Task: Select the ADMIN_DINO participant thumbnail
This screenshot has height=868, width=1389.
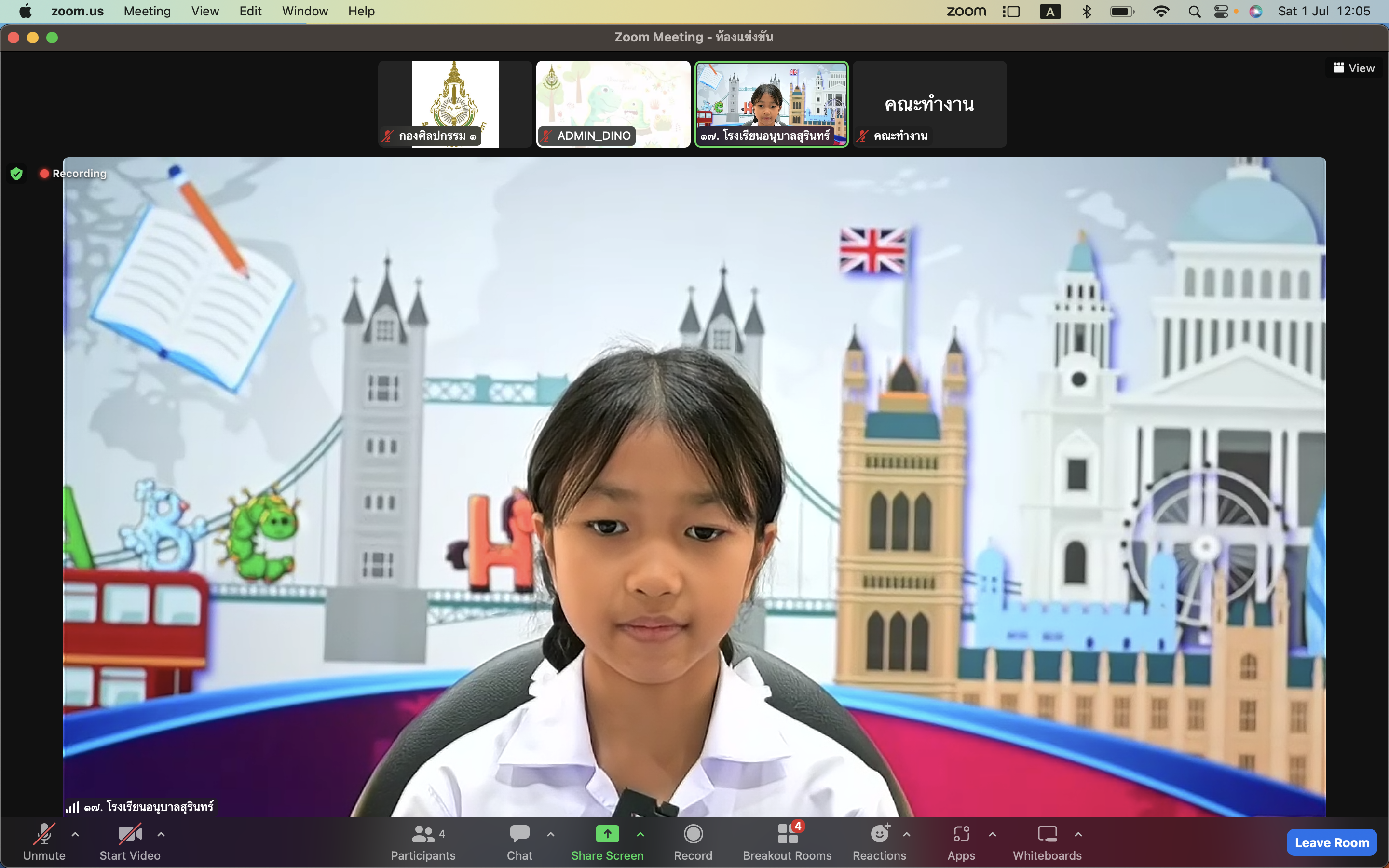Action: tap(613, 104)
